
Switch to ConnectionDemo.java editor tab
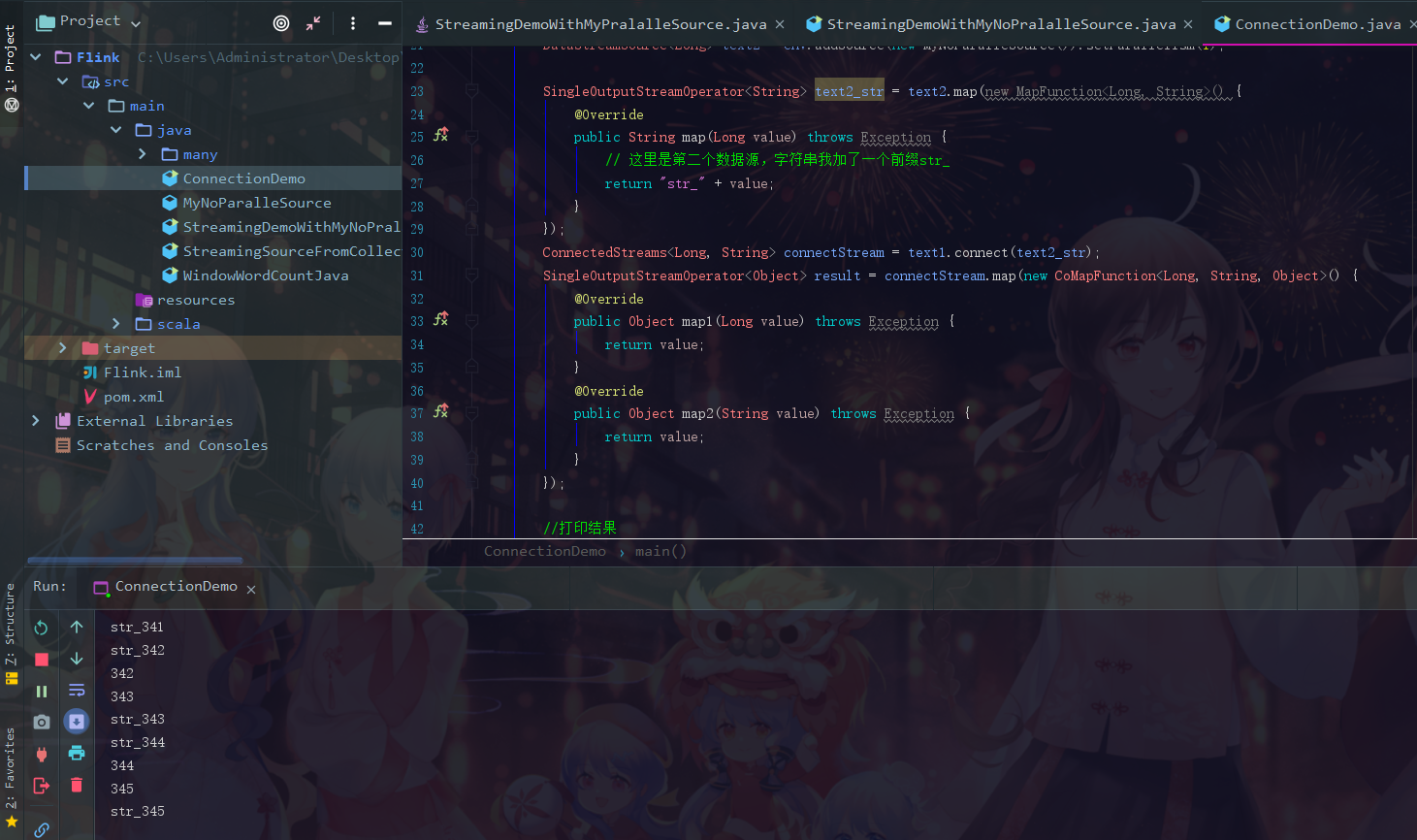pos(1316,24)
